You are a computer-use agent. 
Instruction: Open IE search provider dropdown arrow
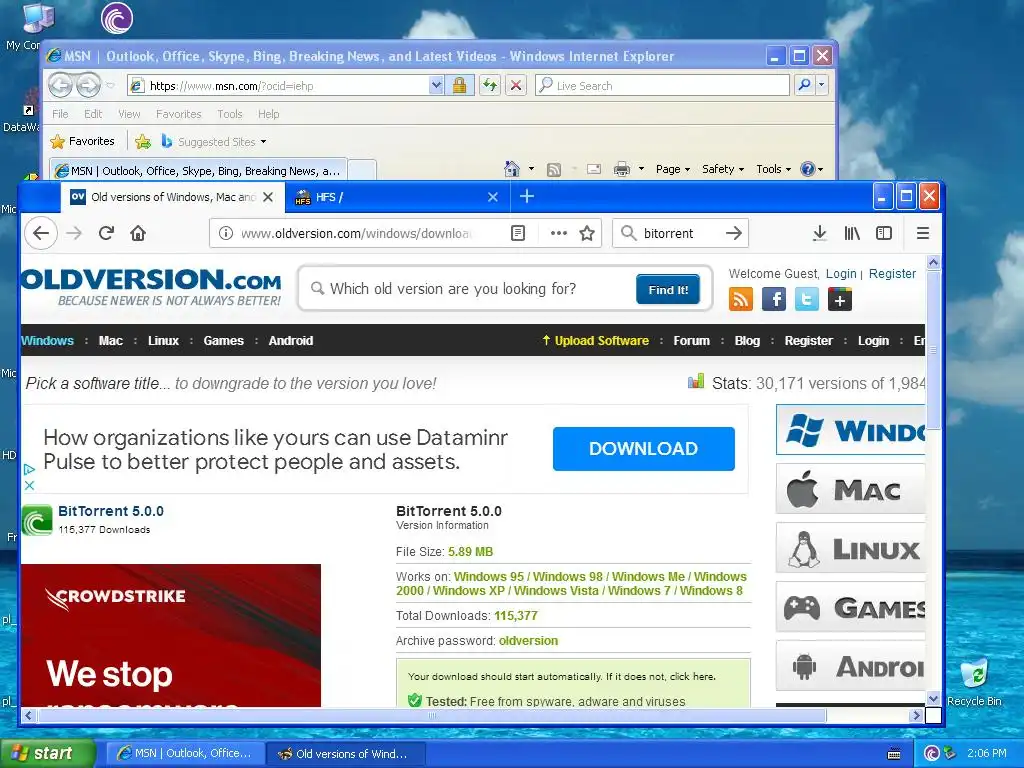(x=822, y=85)
